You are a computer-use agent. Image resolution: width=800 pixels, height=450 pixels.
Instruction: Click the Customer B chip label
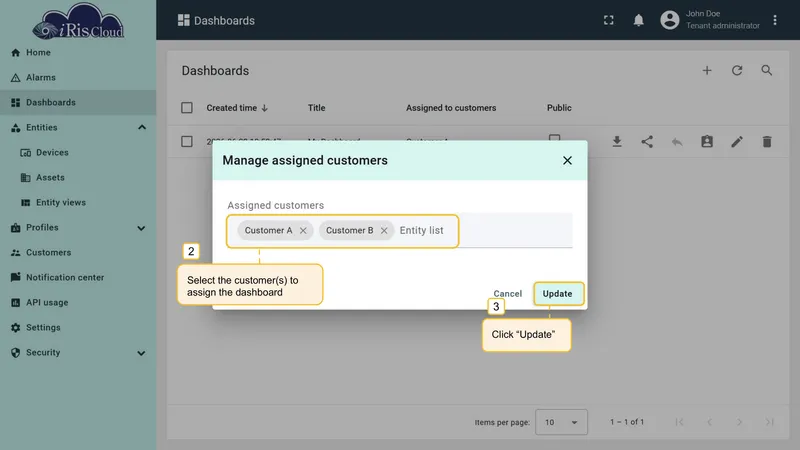tap(349, 231)
